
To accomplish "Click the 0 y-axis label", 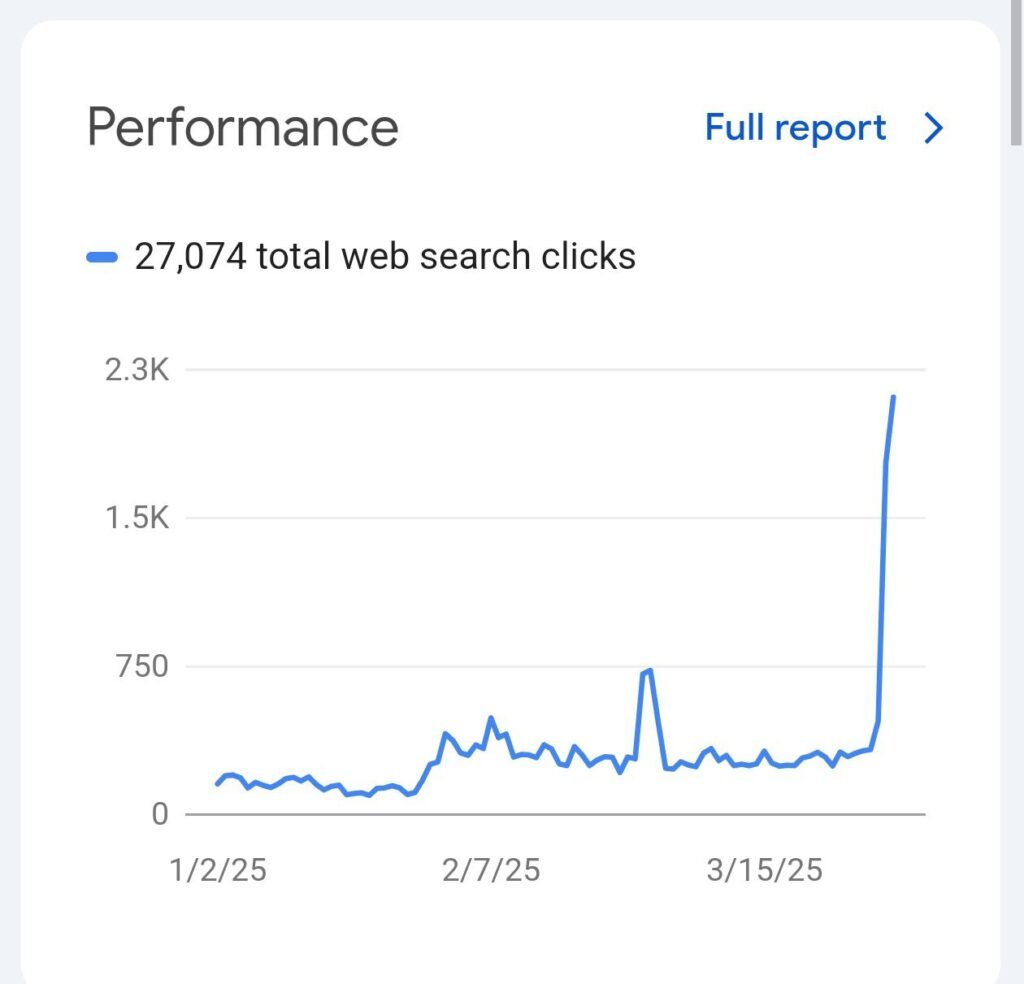I will 160,814.
